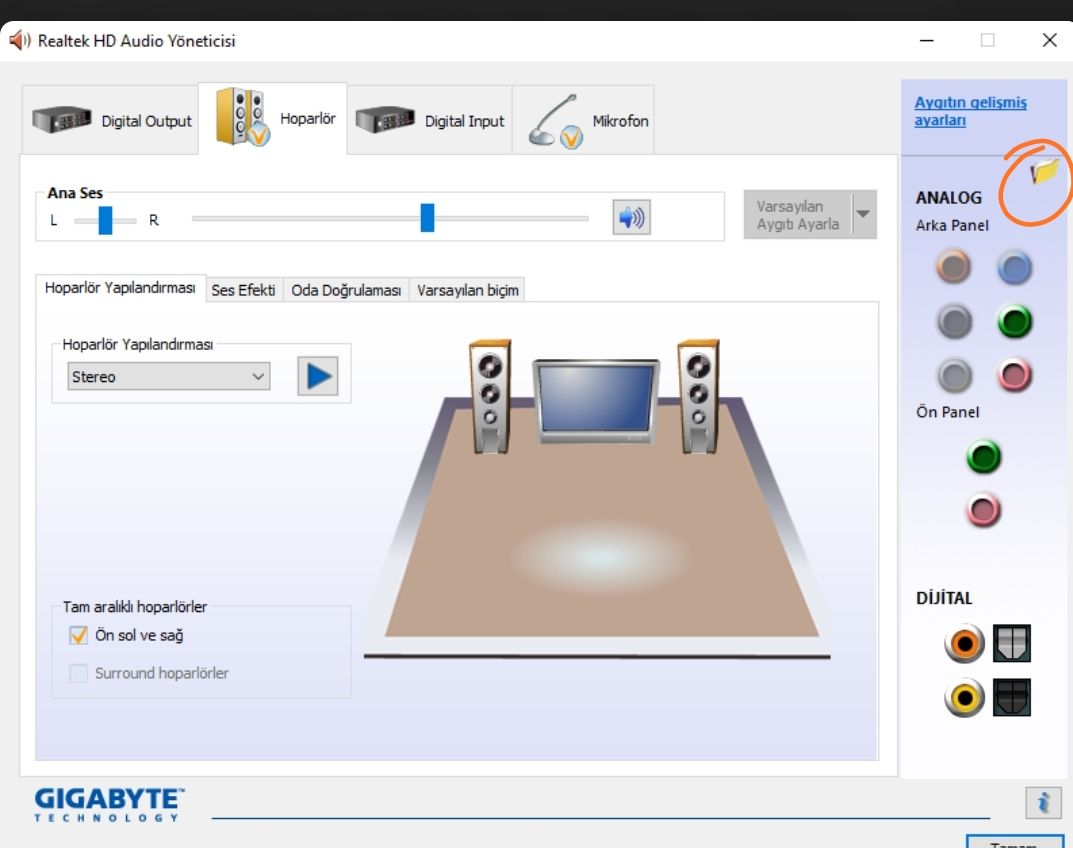The width and height of the screenshot is (1073, 848).
Task: Open the Oda Doğrulaması tab
Action: pos(346,290)
